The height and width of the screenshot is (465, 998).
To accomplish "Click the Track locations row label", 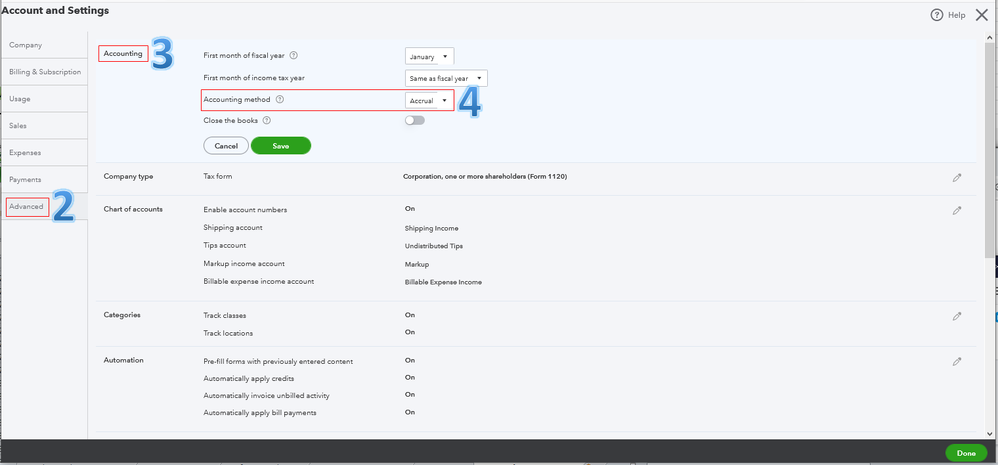I will (x=228, y=333).
